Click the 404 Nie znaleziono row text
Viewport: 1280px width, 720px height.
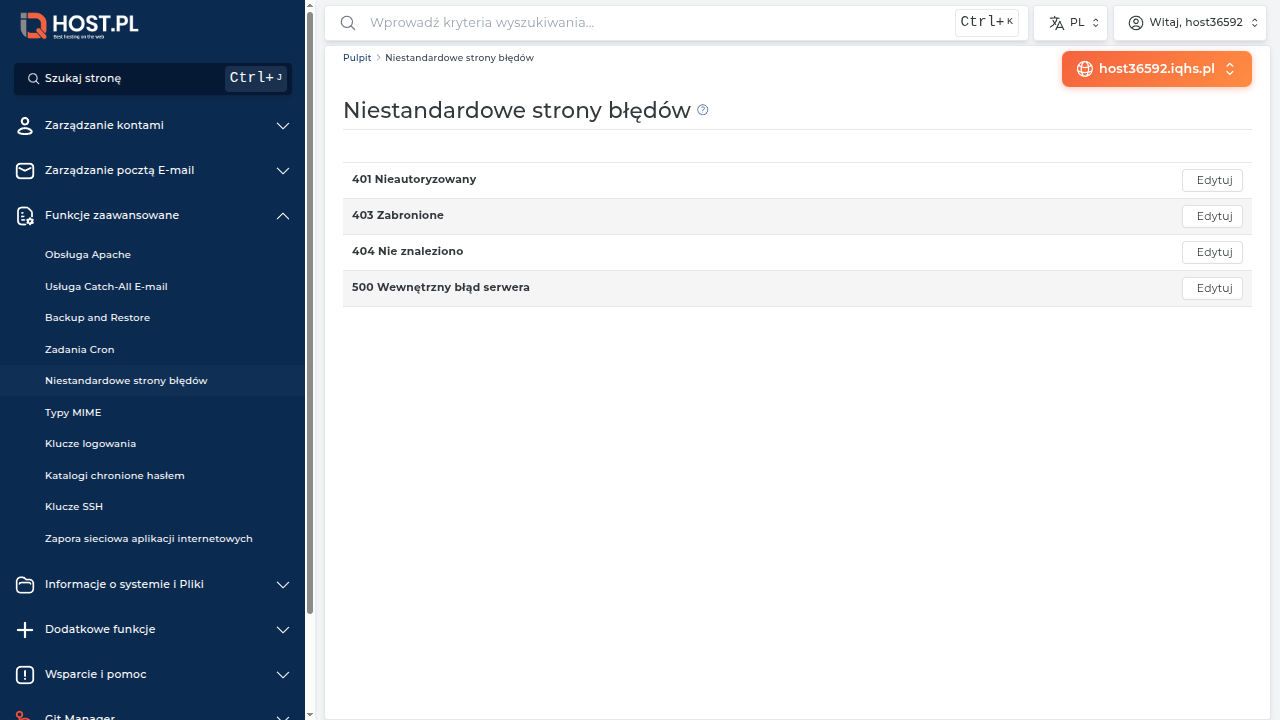408,251
